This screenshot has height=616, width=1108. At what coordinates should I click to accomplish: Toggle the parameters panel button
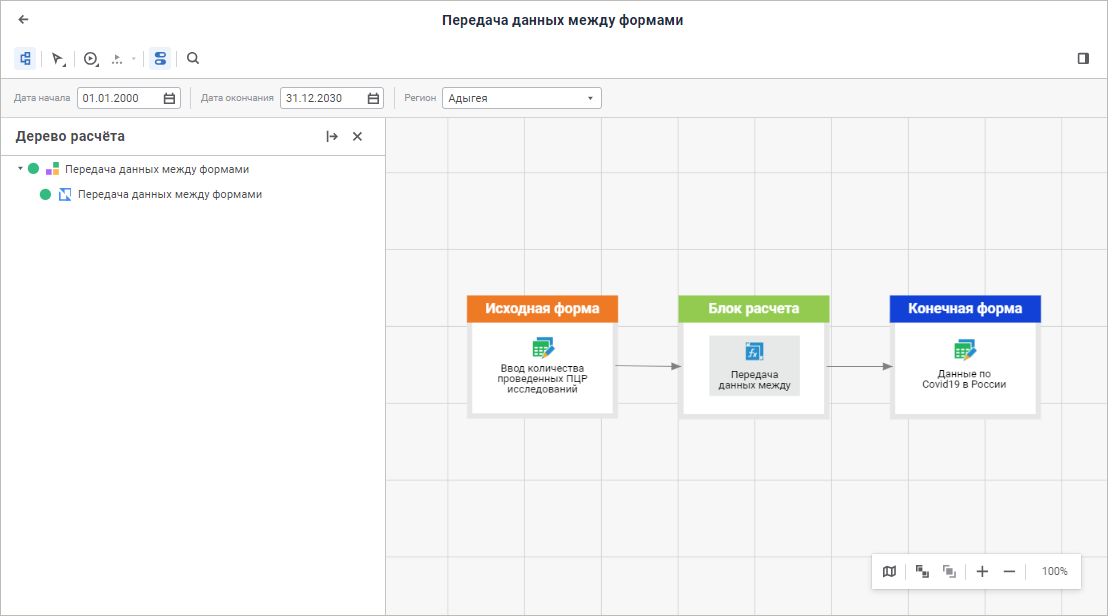(160, 59)
